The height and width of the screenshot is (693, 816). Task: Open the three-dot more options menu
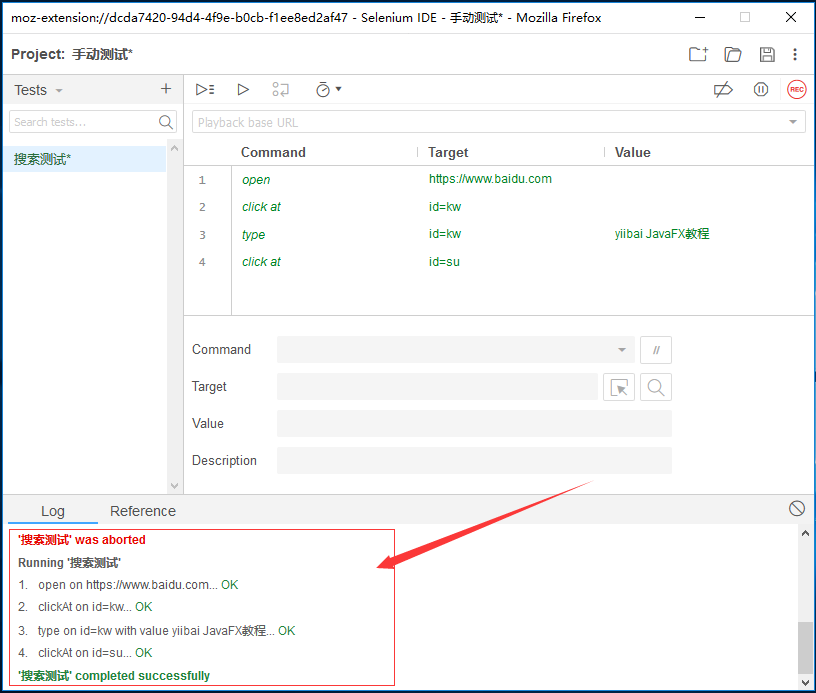tap(795, 54)
